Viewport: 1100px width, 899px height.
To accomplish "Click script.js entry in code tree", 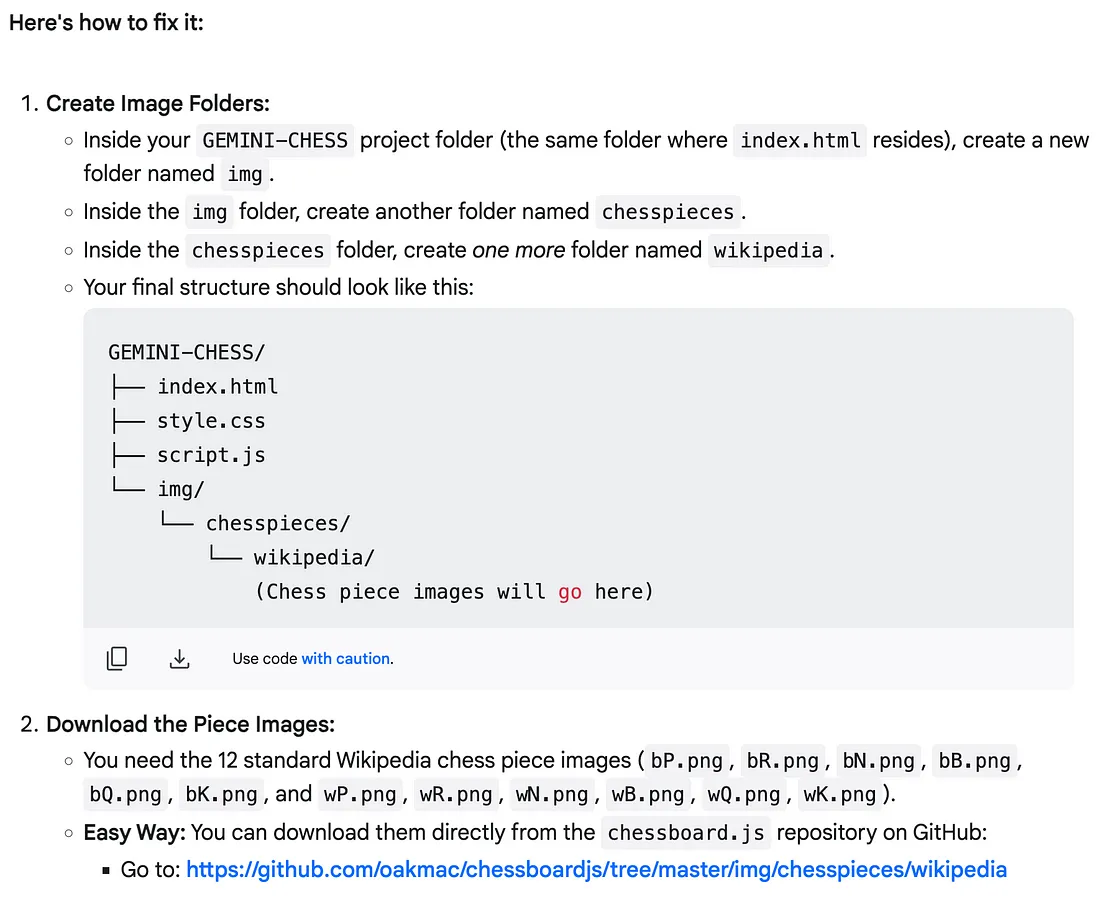I will point(211,455).
